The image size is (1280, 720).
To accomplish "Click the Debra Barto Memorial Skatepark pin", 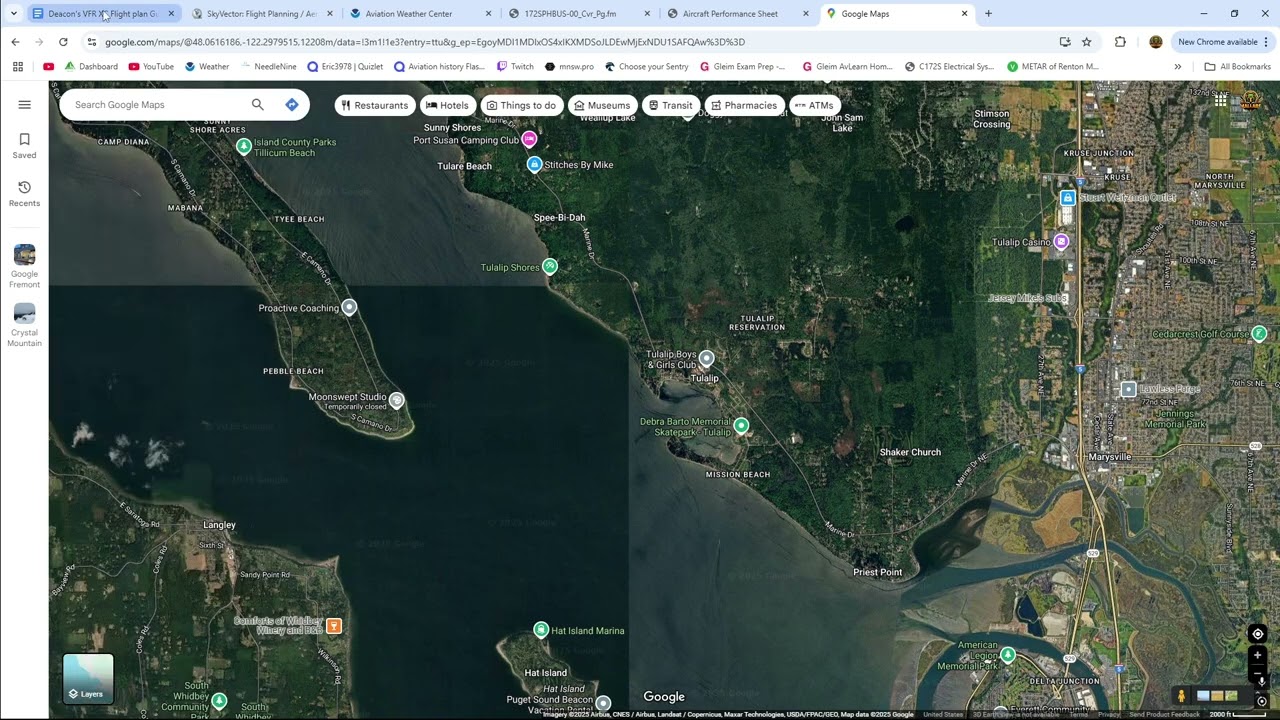I will [x=741, y=426].
